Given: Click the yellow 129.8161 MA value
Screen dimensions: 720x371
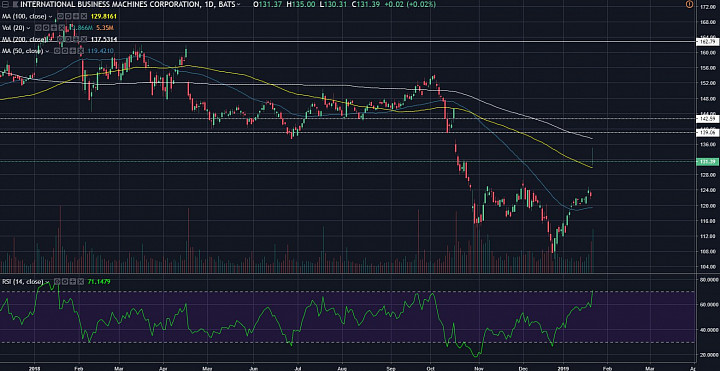Looking at the screenshot, I should pyautogui.click(x=104, y=16).
